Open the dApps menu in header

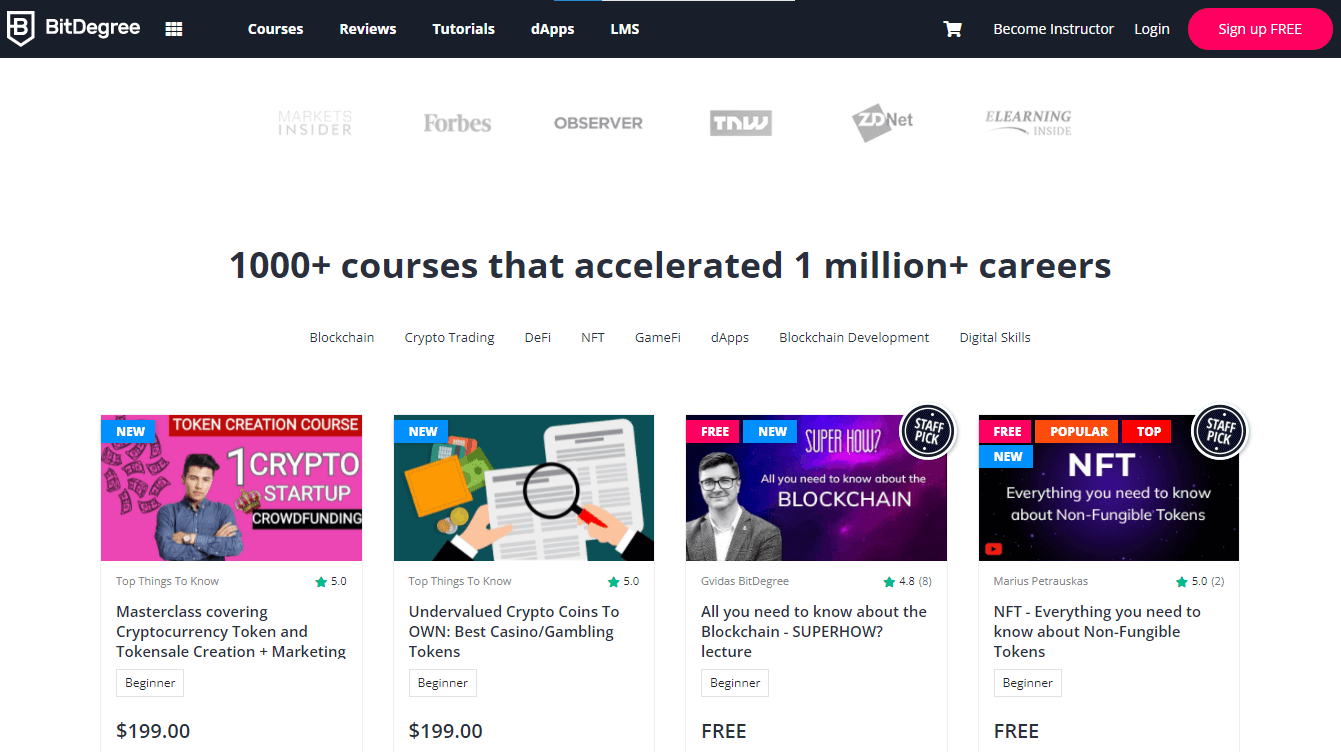pos(553,29)
